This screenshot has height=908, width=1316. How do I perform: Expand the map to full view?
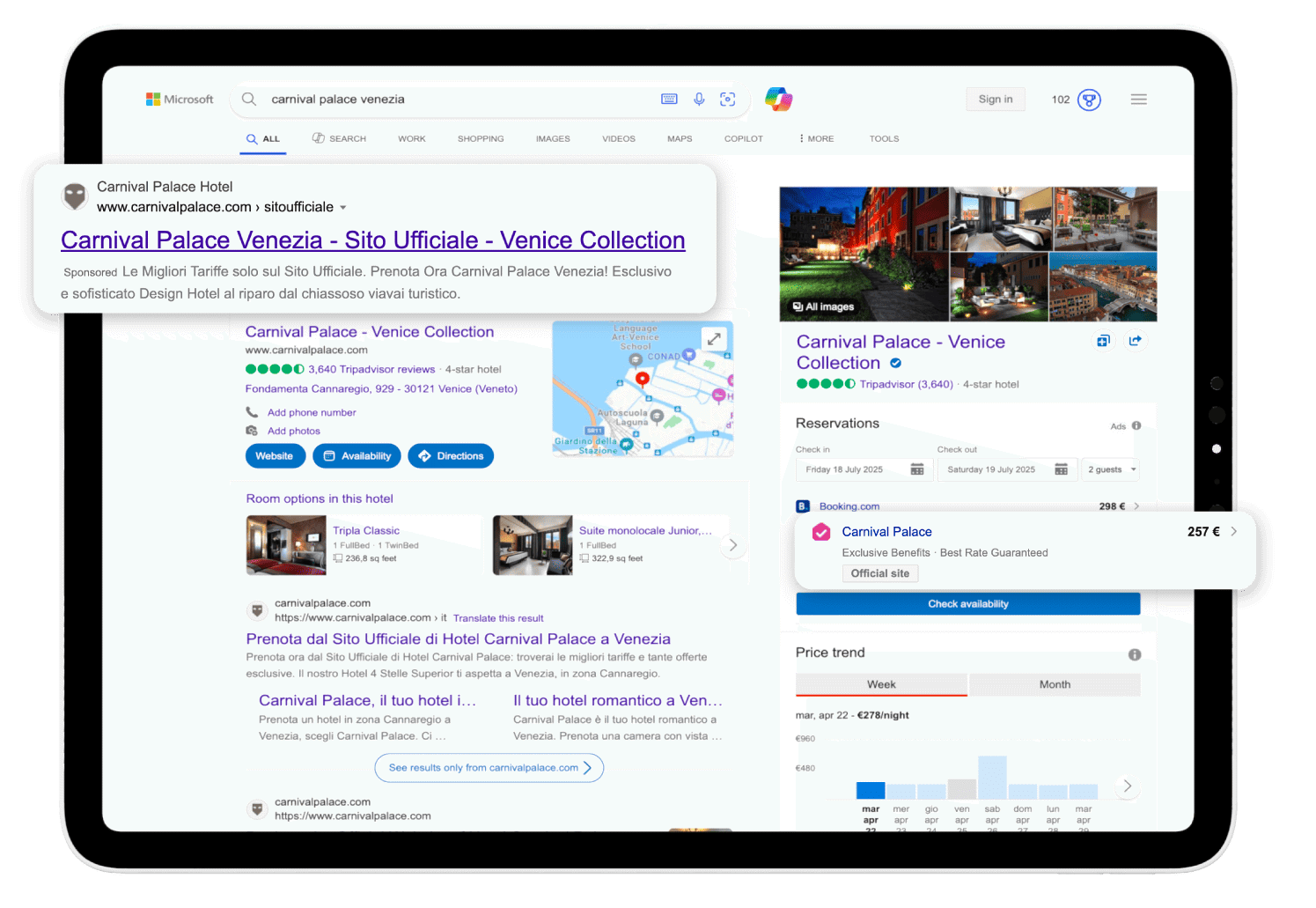pyautogui.click(x=714, y=338)
